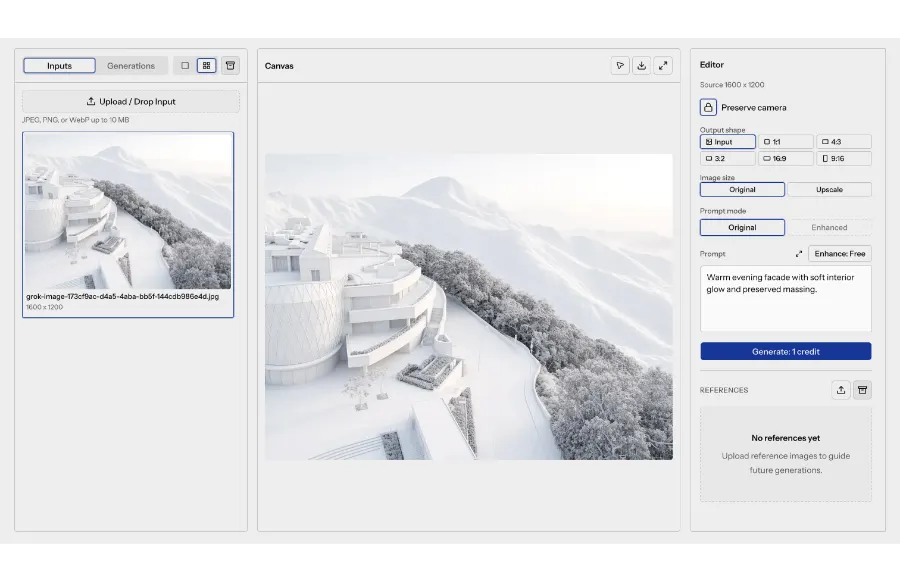Open the Generations tab
The image size is (900, 565).
pyautogui.click(x=131, y=65)
